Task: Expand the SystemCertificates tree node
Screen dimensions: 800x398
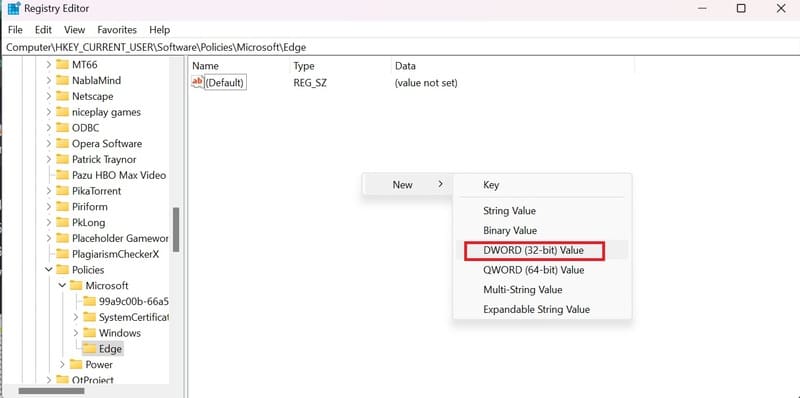Action: 76,317
